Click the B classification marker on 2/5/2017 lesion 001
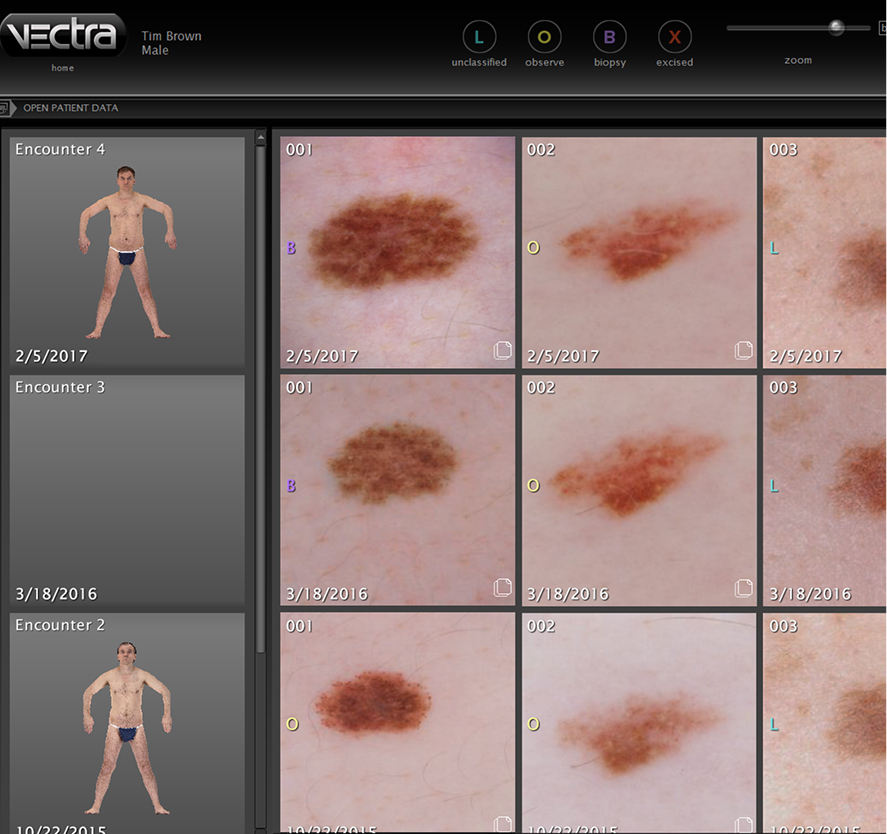This screenshot has width=887, height=834. click(x=291, y=248)
